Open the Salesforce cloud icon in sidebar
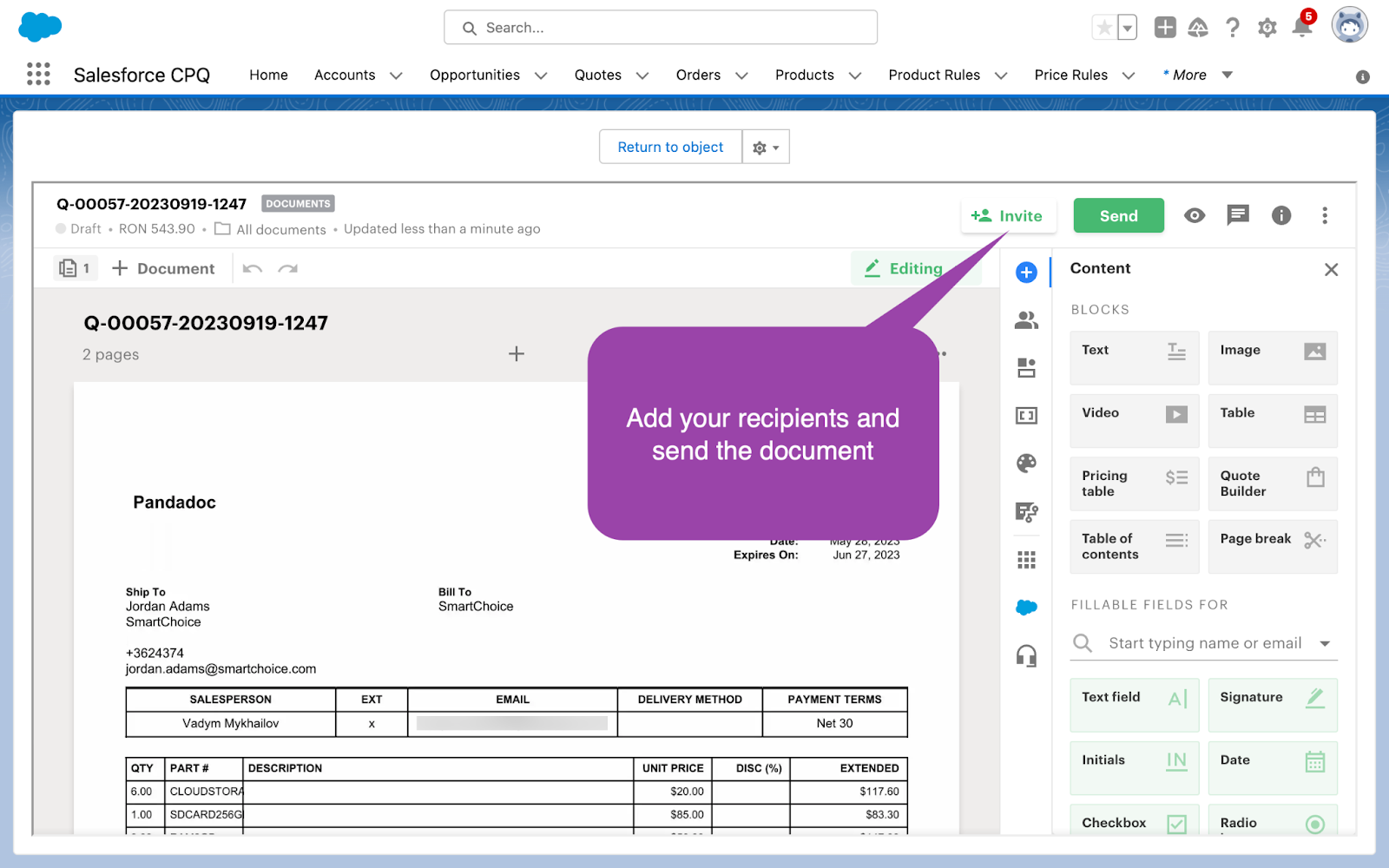 pyautogui.click(x=1026, y=608)
